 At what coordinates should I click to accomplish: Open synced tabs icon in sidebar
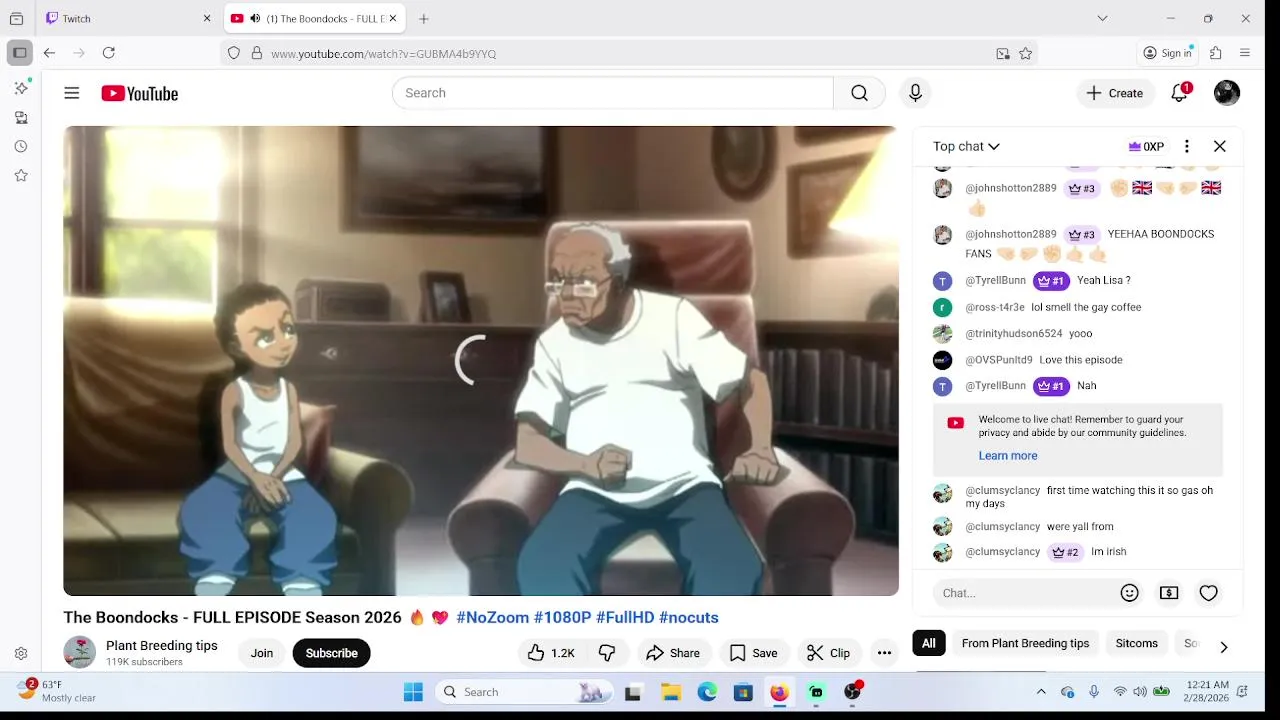pyautogui.click(x=21, y=117)
